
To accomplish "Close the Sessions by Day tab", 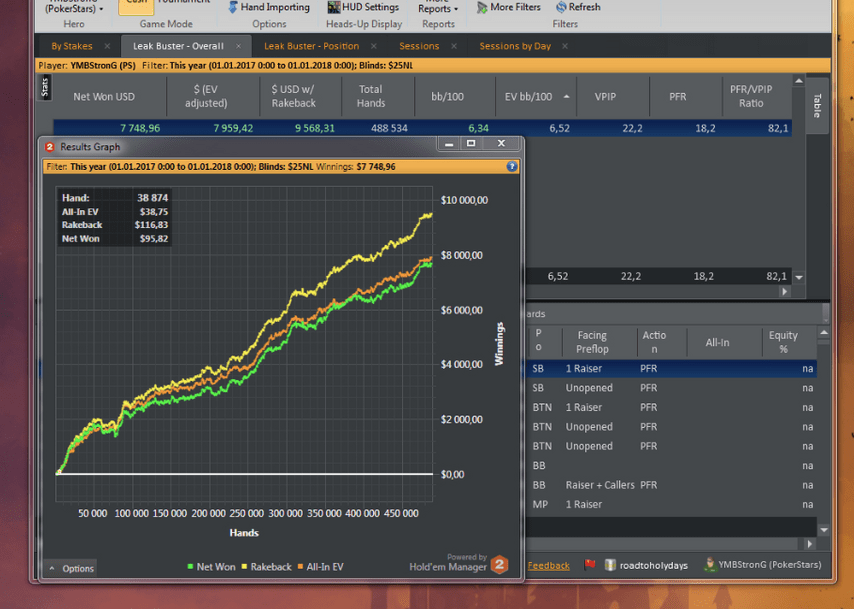I will click(x=565, y=46).
